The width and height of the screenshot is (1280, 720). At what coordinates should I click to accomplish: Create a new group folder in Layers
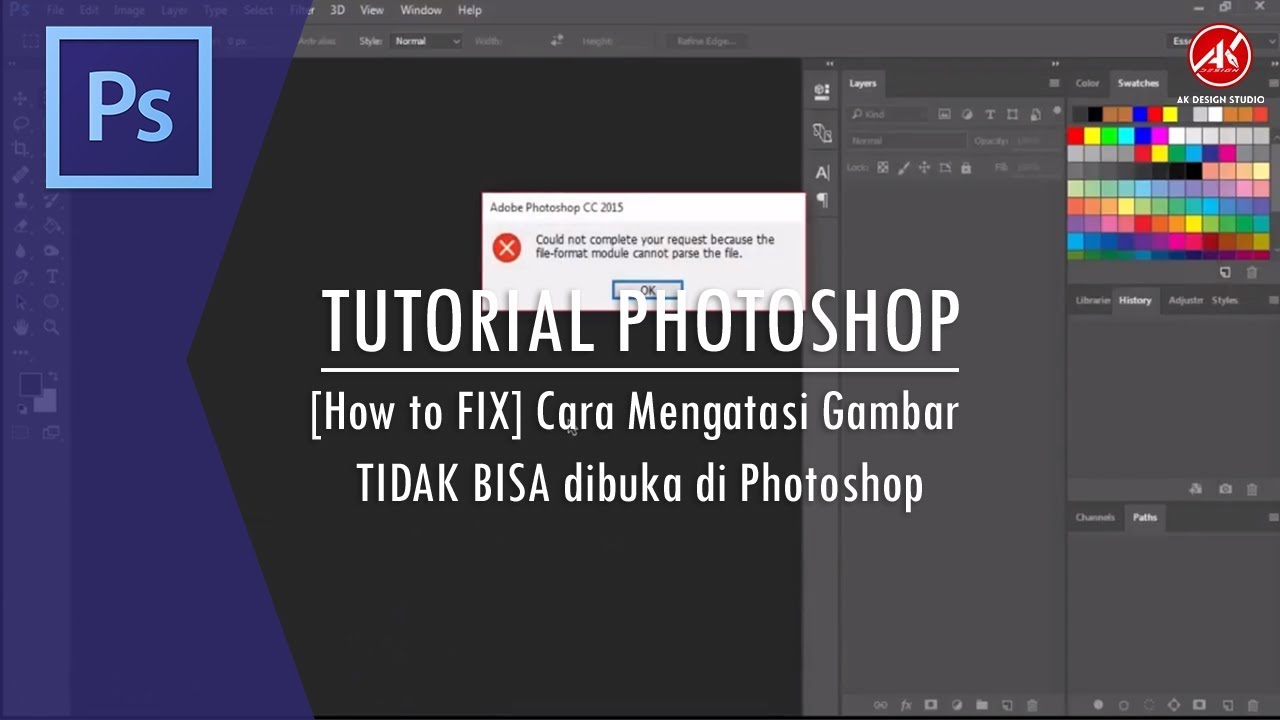[x=982, y=705]
